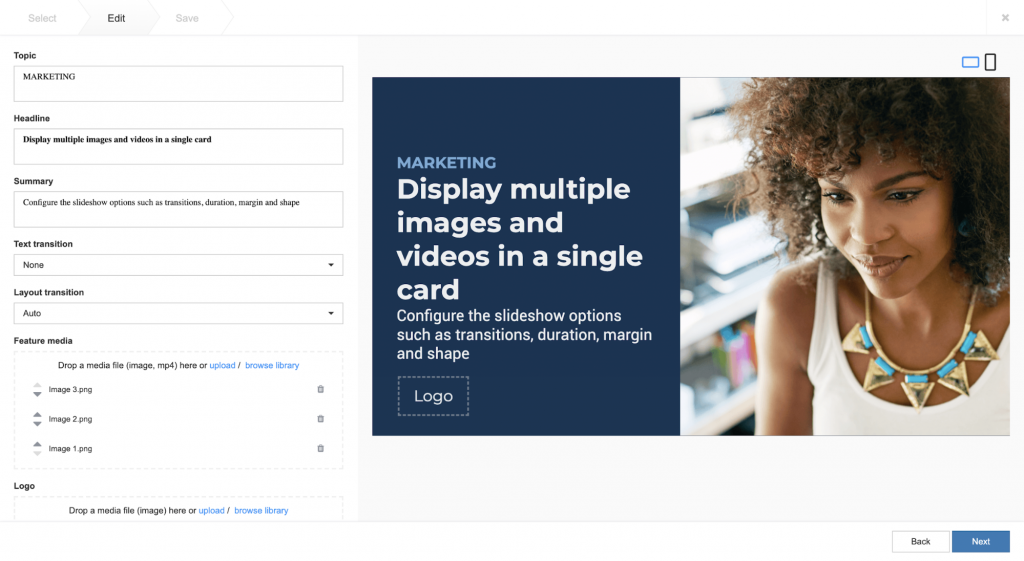
Task: Click the headline text in preview
Action: (520, 239)
